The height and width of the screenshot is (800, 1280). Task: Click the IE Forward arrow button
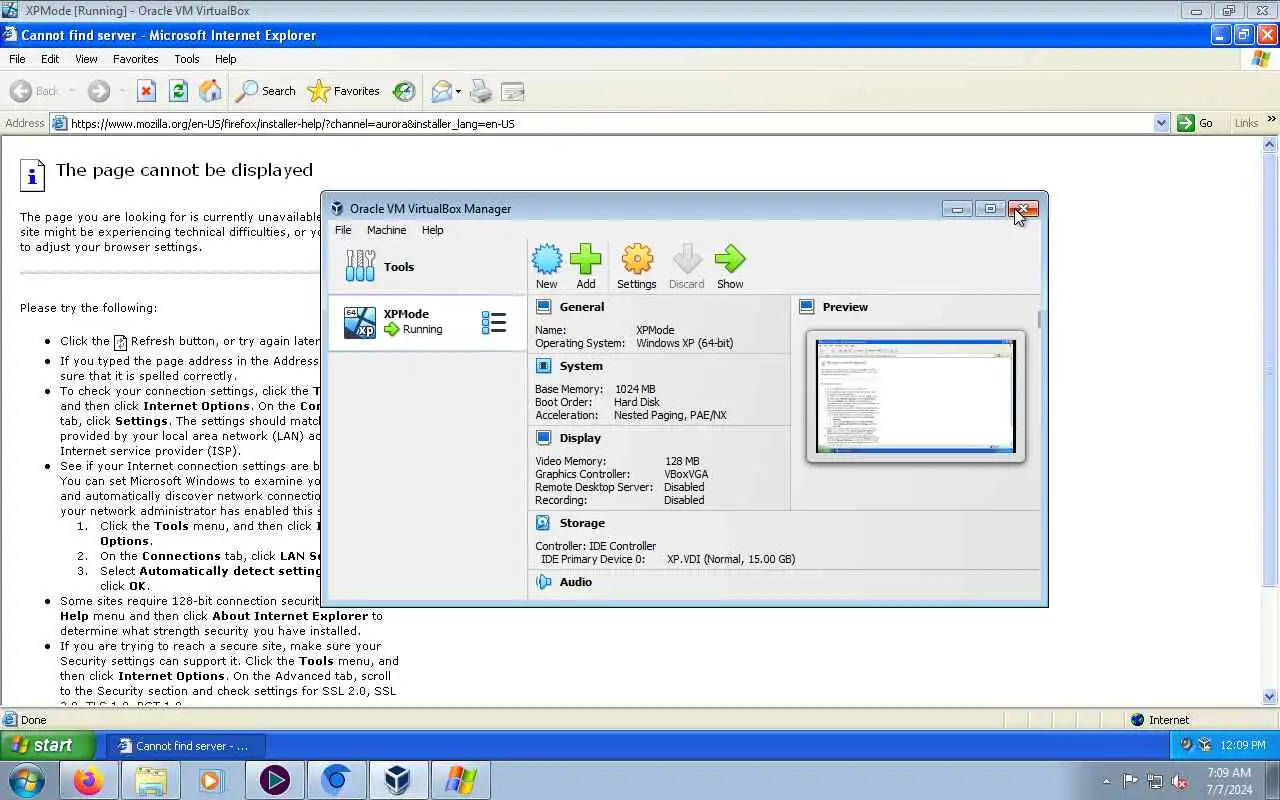(98, 91)
